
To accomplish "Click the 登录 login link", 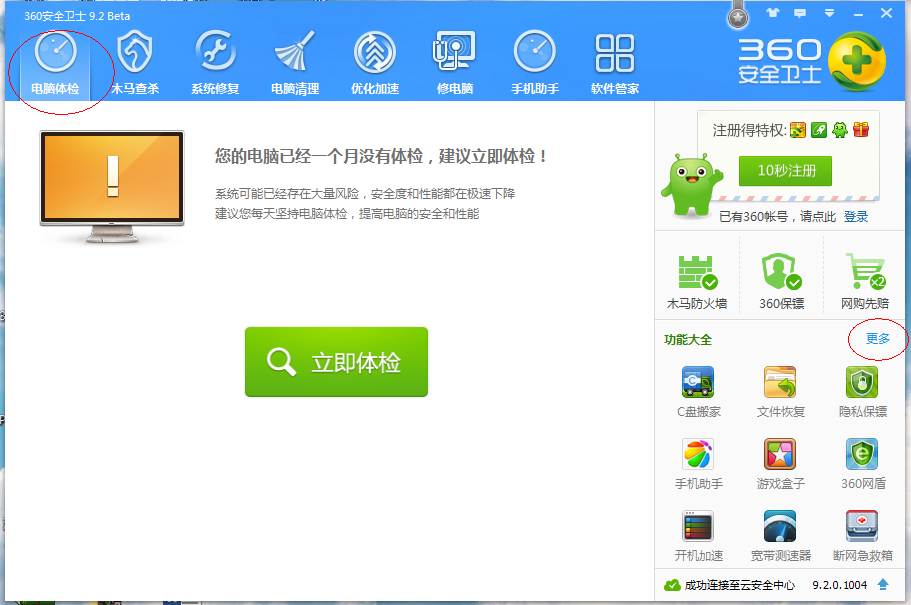I will pos(856,217).
